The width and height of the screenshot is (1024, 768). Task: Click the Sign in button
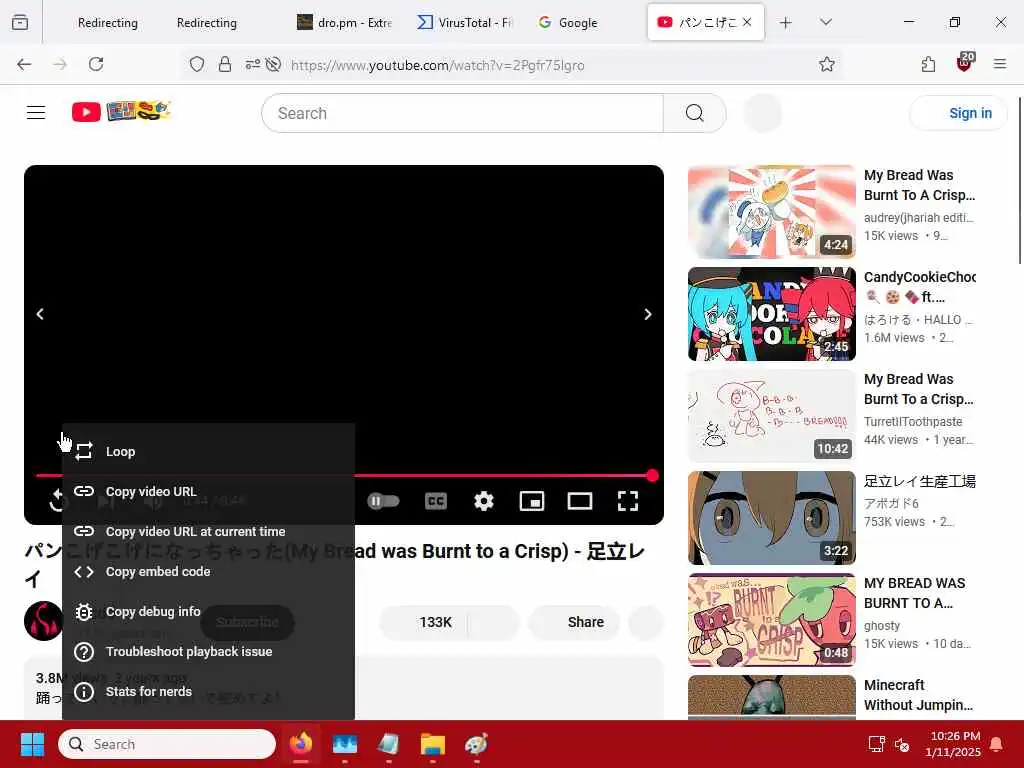[958, 113]
